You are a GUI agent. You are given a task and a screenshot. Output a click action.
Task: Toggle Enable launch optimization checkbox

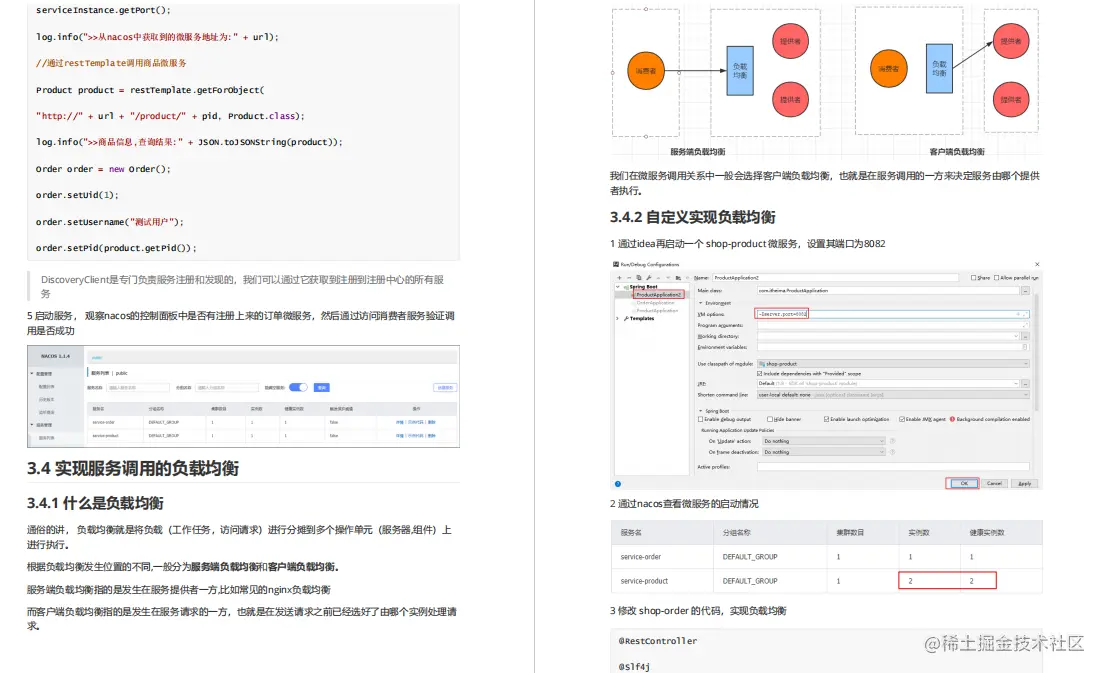coord(827,419)
